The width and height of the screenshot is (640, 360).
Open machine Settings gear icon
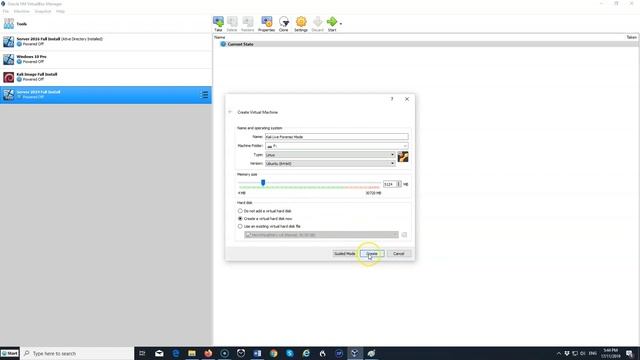tap(301, 24)
